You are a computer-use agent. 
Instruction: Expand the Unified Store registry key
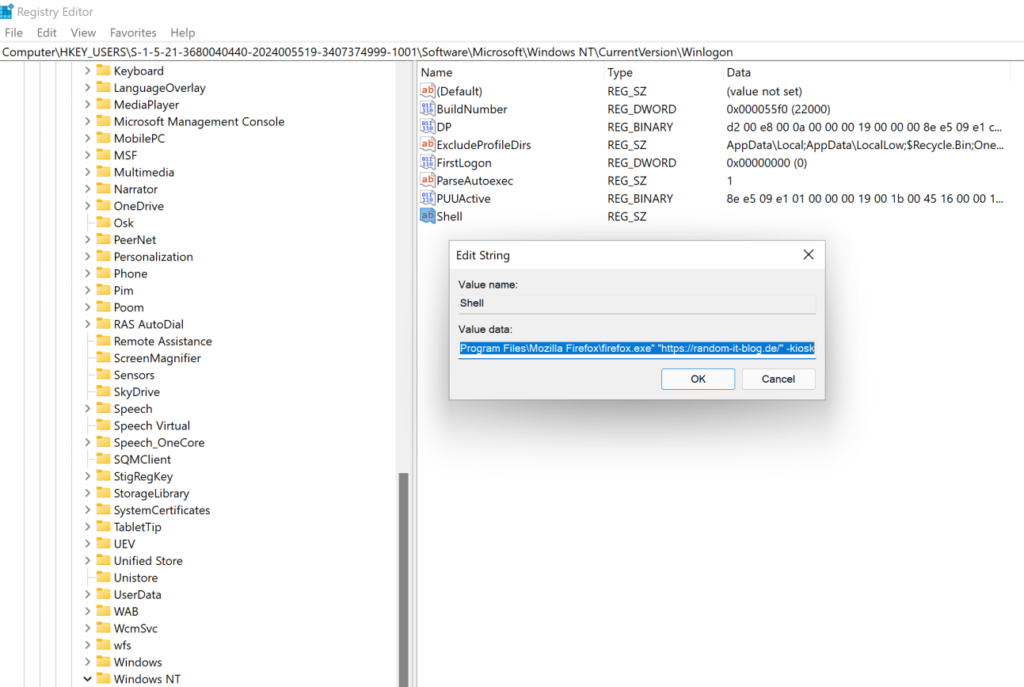tap(88, 560)
